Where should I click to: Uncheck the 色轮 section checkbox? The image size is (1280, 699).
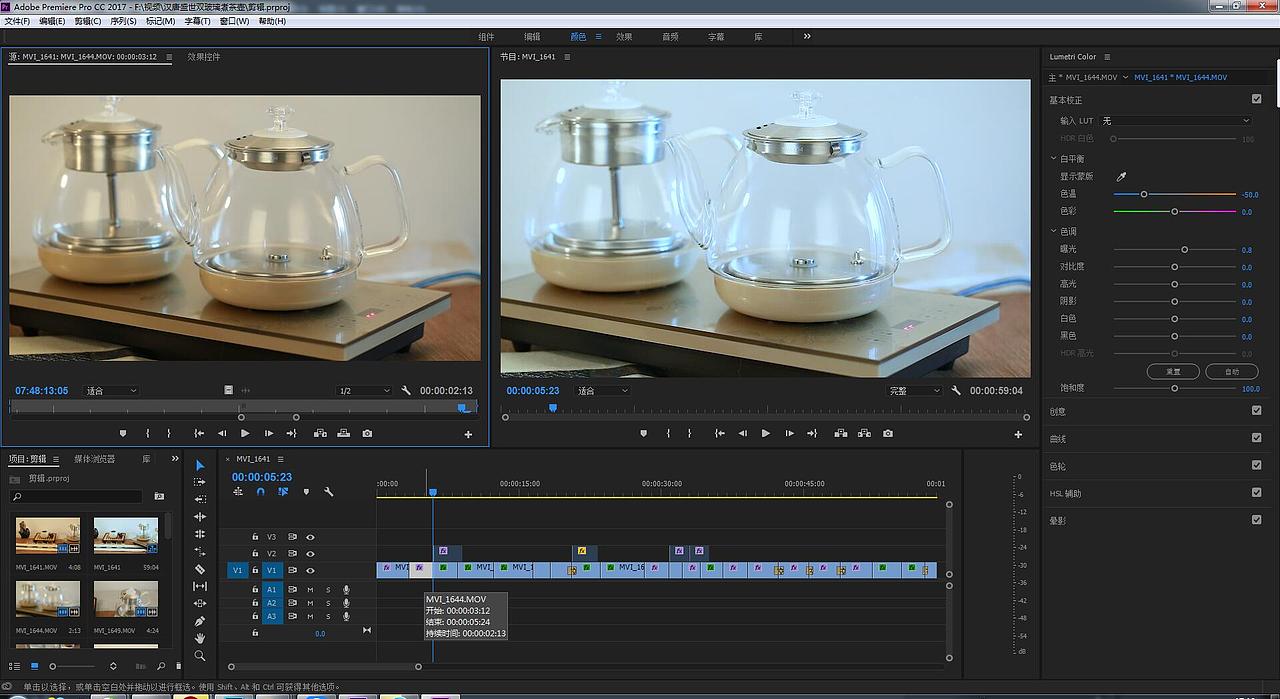[1256, 465]
